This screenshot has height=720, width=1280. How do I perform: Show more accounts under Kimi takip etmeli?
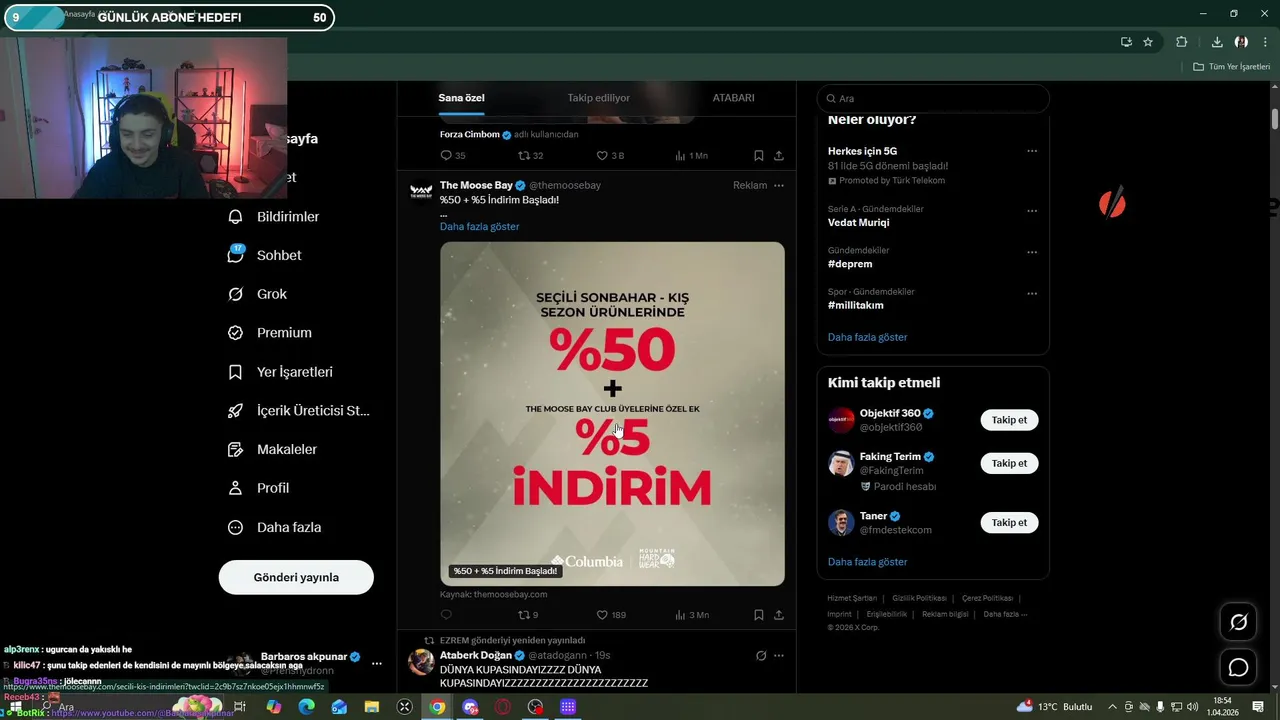pyautogui.click(x=867, y=562)
